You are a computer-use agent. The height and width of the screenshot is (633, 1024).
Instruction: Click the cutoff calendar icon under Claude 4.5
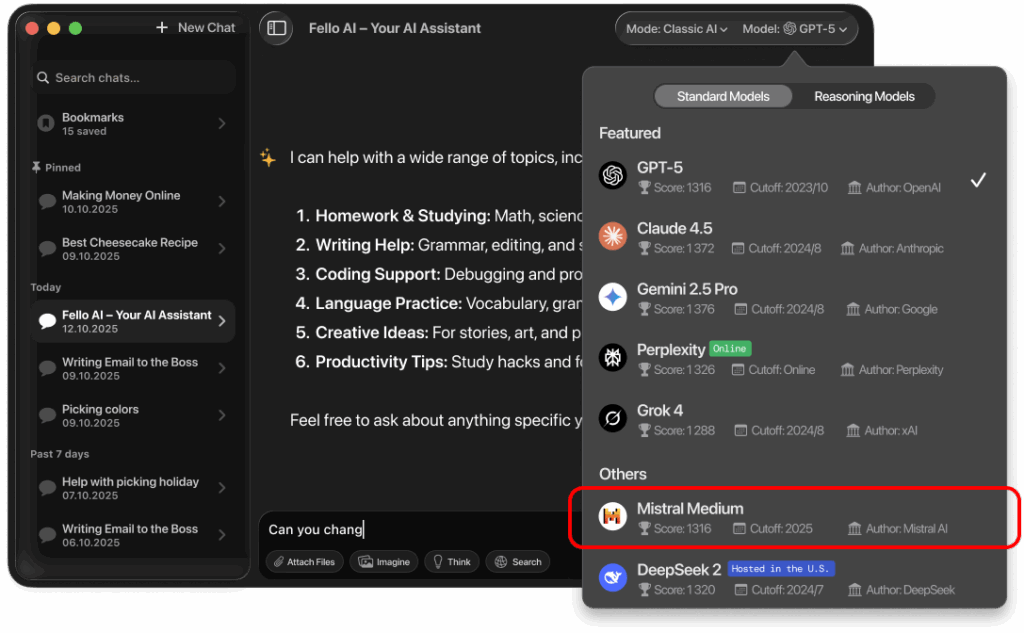[738, 249]
